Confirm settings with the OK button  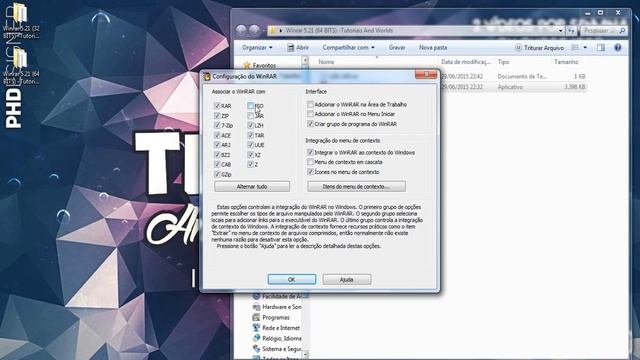tap(292, 280)
